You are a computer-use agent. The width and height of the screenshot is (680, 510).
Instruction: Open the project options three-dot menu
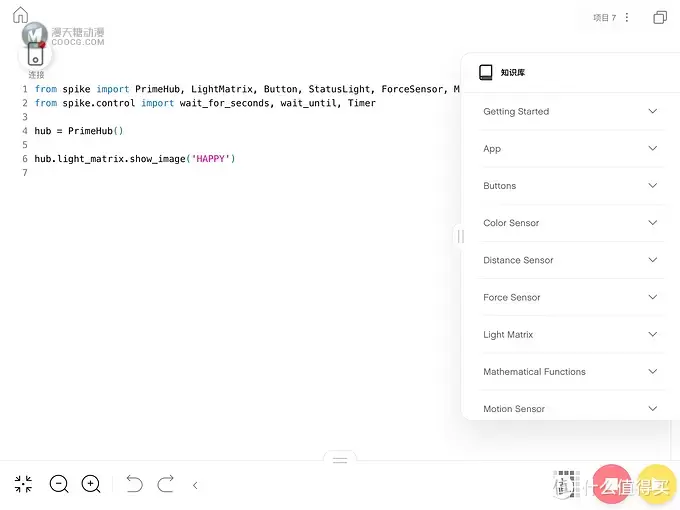[627, 17]
